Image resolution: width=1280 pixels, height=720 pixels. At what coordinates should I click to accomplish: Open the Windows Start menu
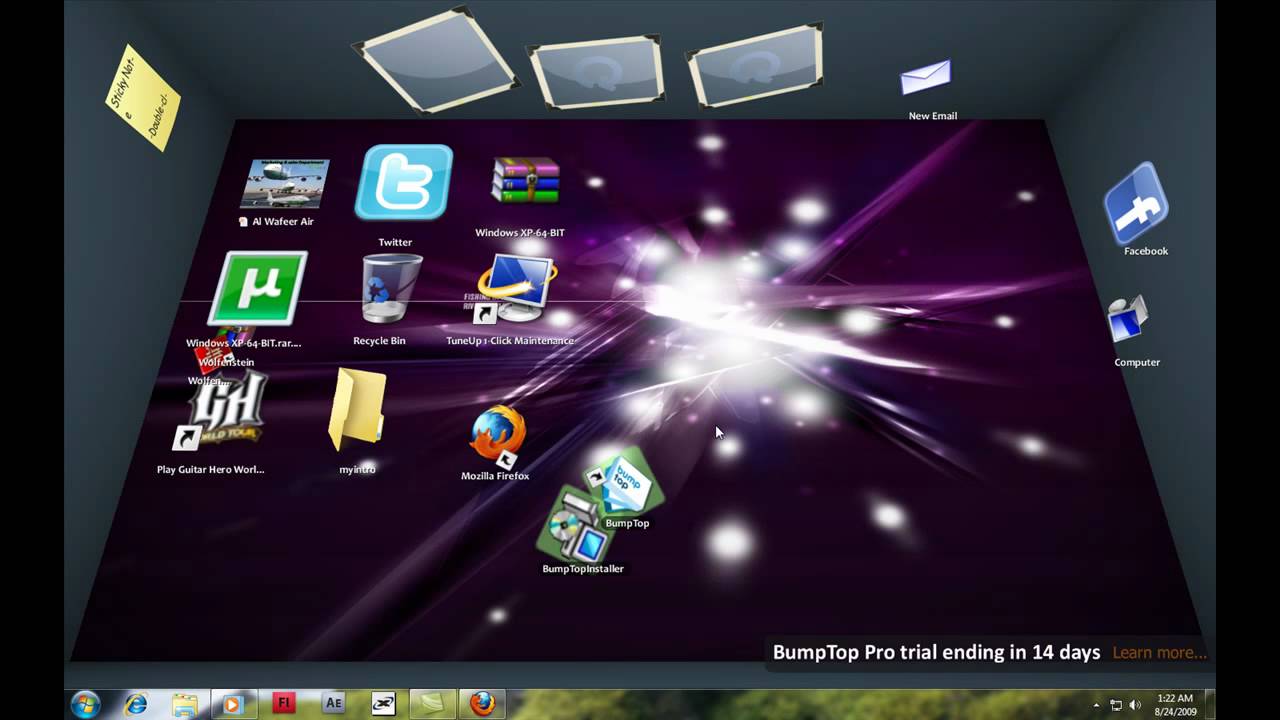(86, 703)
